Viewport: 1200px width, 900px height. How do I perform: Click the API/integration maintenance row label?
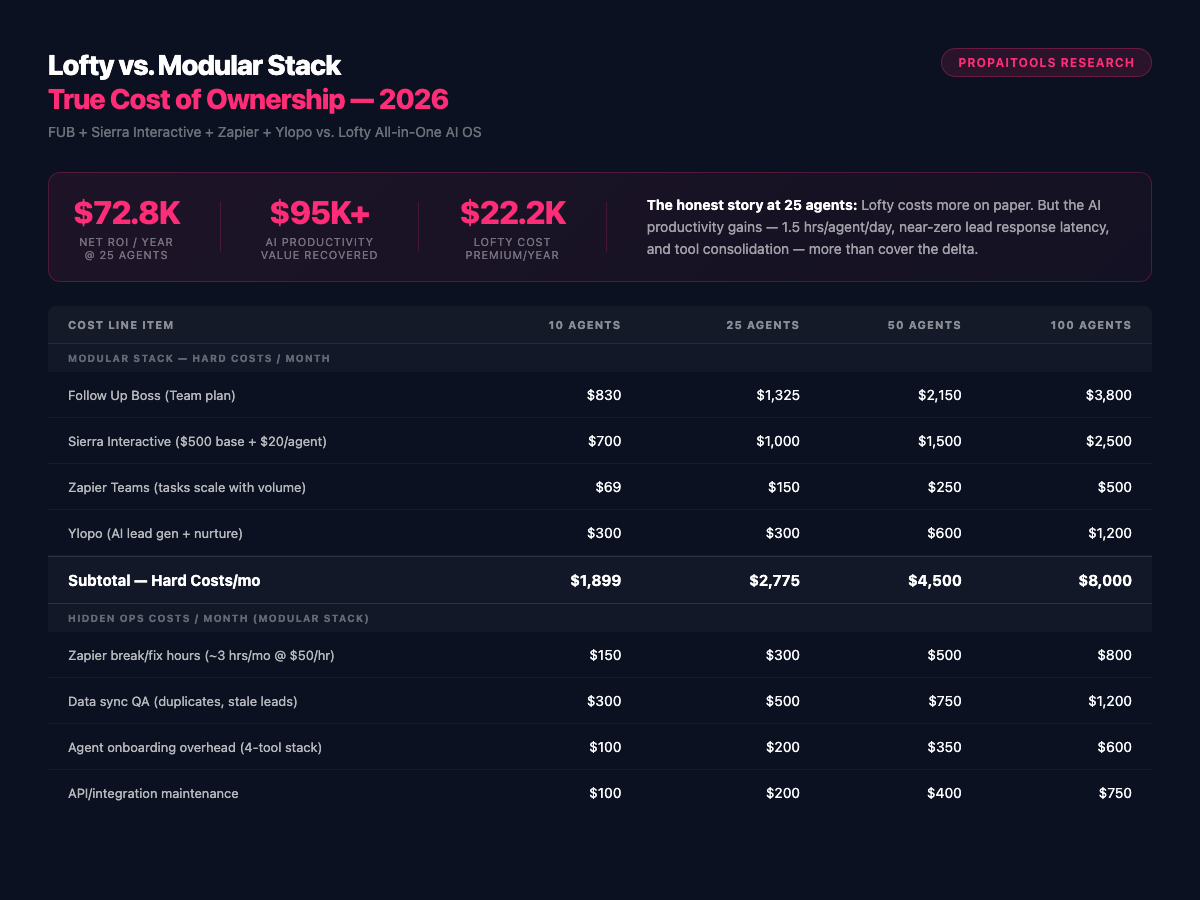tap(153, 793)
